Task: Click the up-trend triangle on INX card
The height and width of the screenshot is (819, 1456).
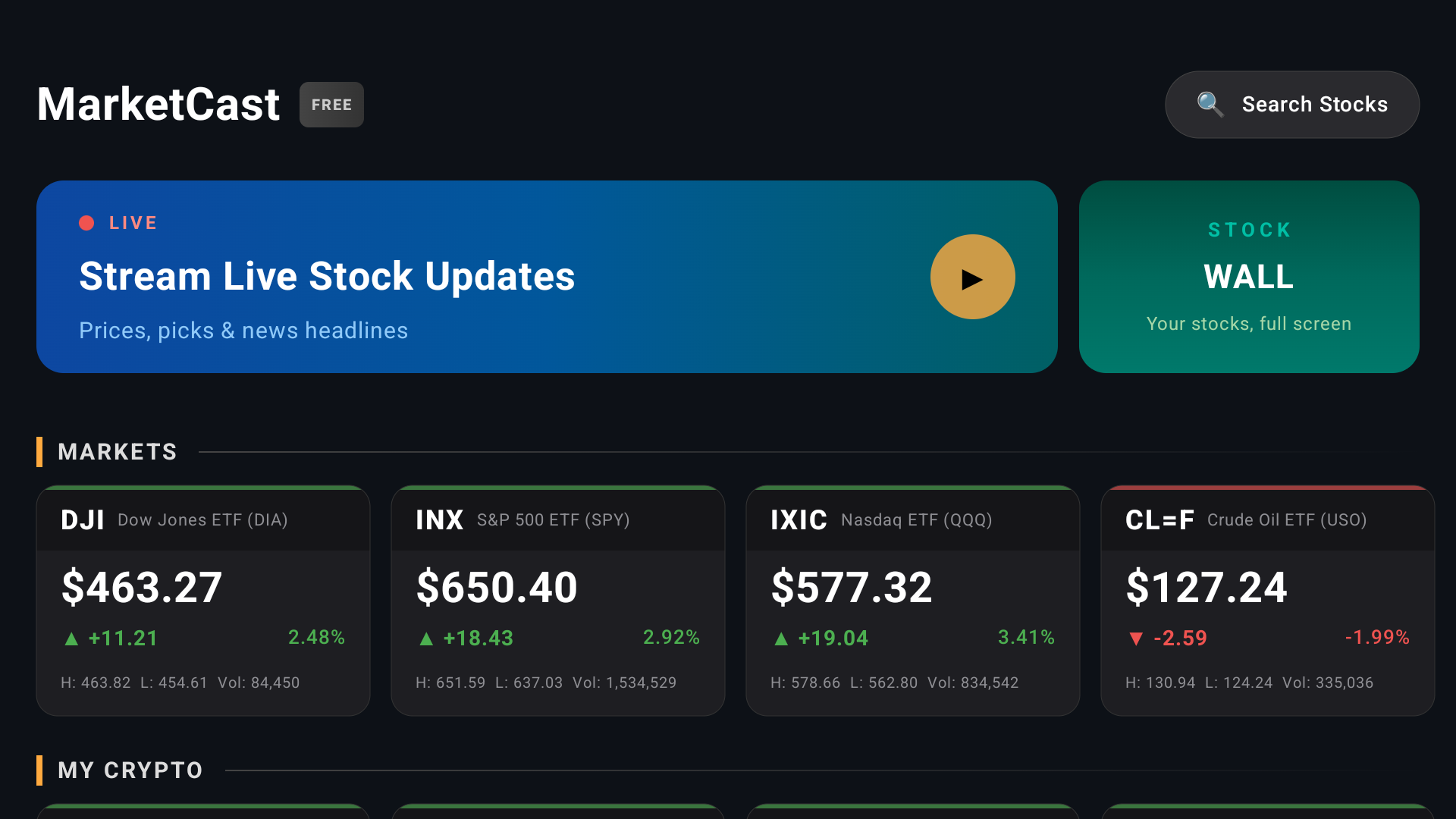Action: pyautogui.click(x=426, y=639)
